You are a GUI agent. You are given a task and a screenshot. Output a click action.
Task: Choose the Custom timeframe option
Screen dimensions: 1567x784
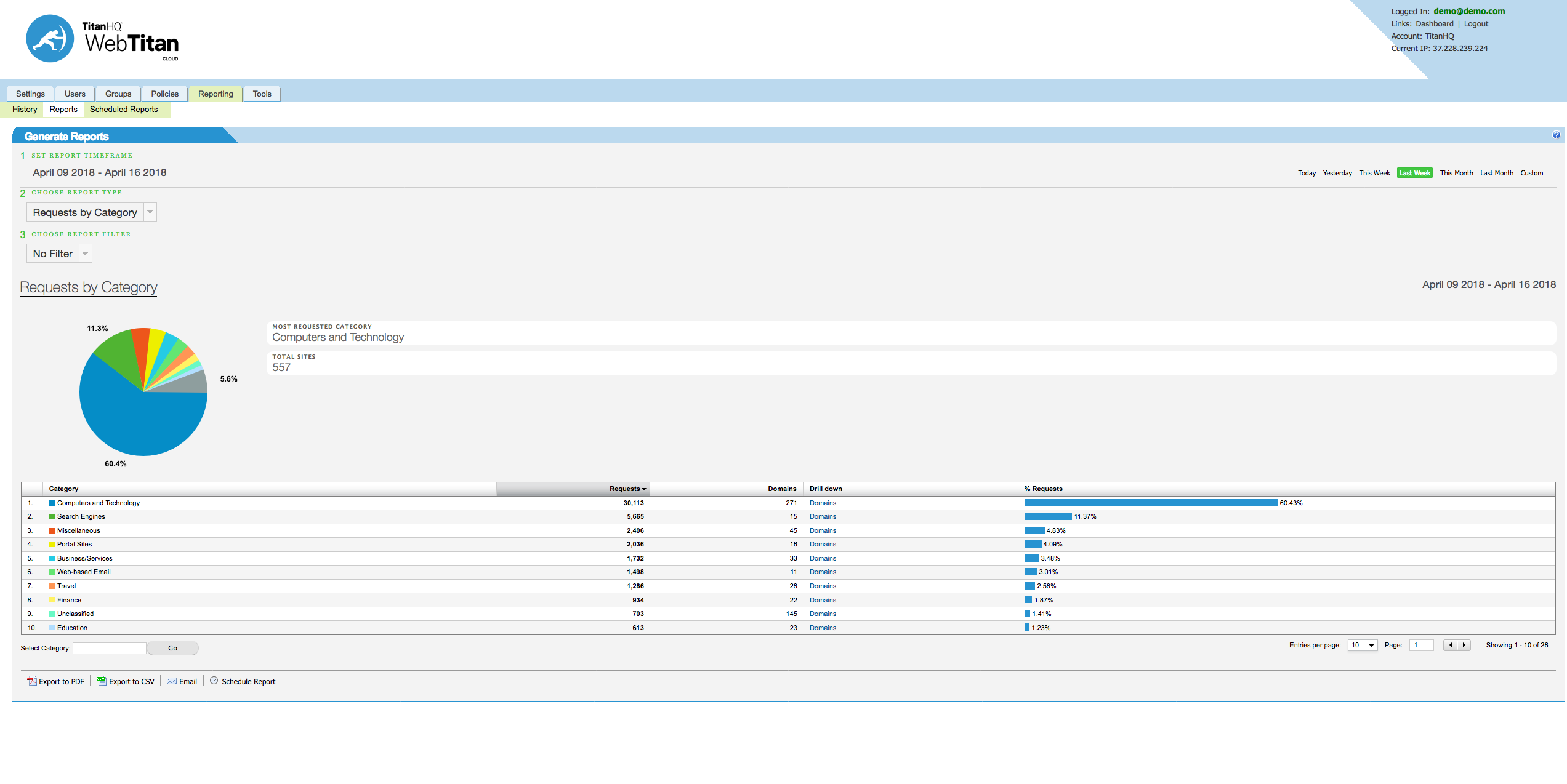(1531, 173)
